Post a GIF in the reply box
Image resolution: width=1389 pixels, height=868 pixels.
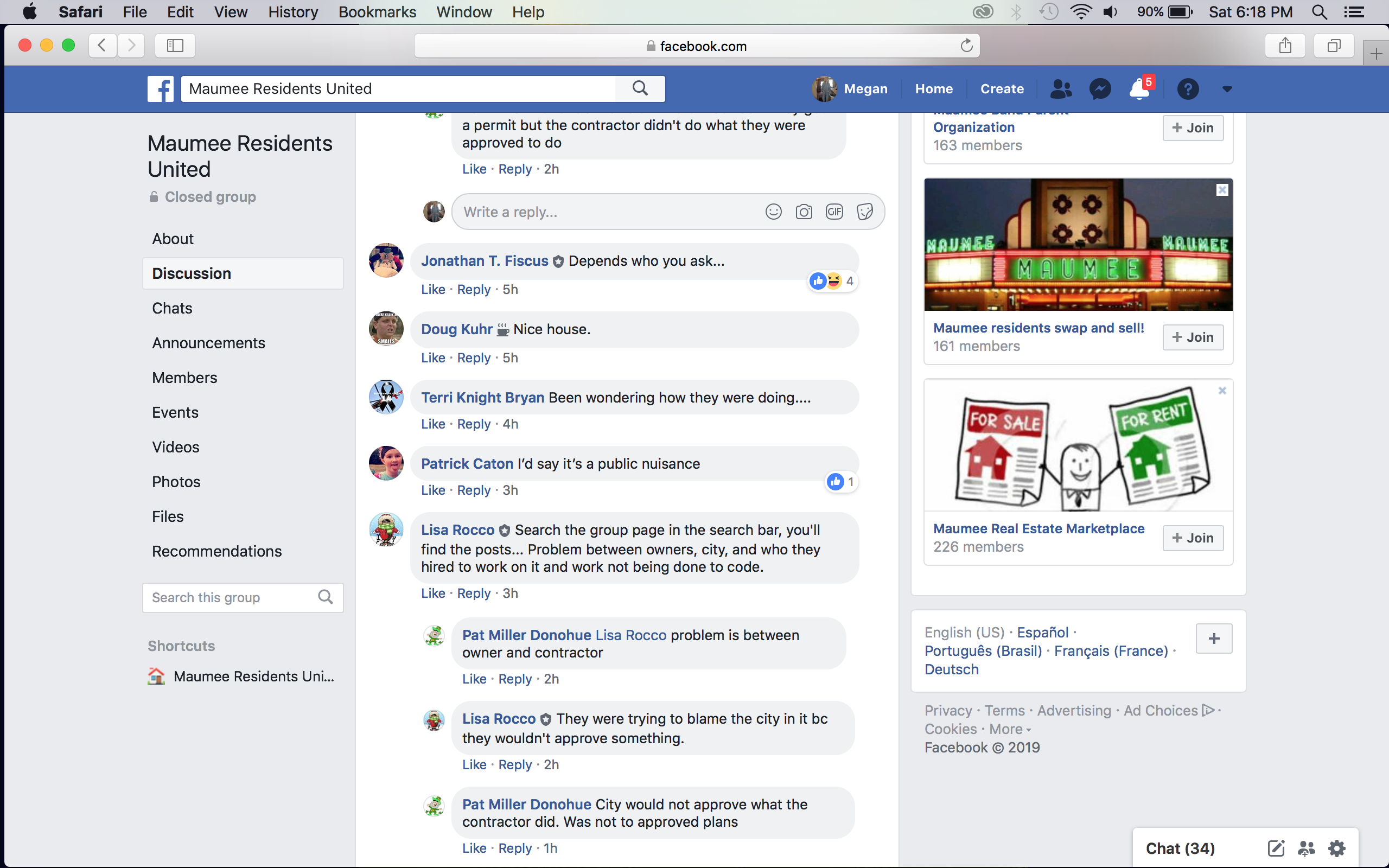coord(834,212)
